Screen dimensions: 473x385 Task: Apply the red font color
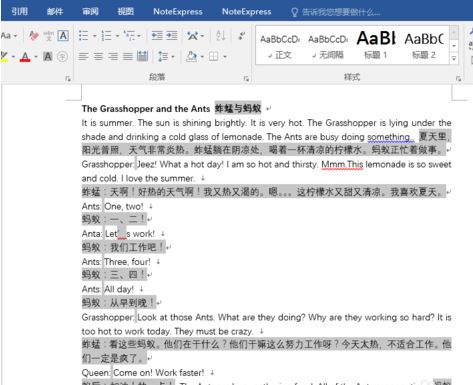pos(25,57)
